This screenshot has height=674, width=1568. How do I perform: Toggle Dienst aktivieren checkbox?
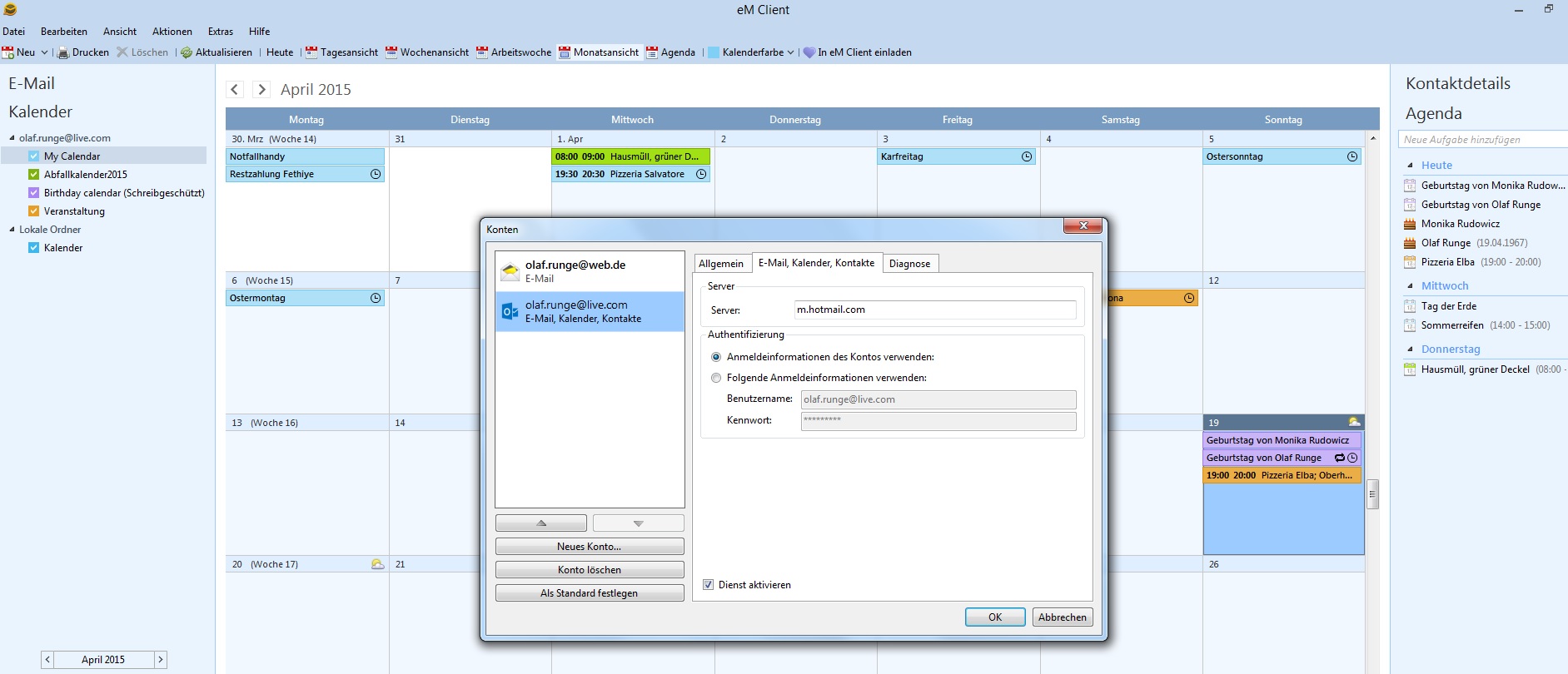[x=708, y=585]
